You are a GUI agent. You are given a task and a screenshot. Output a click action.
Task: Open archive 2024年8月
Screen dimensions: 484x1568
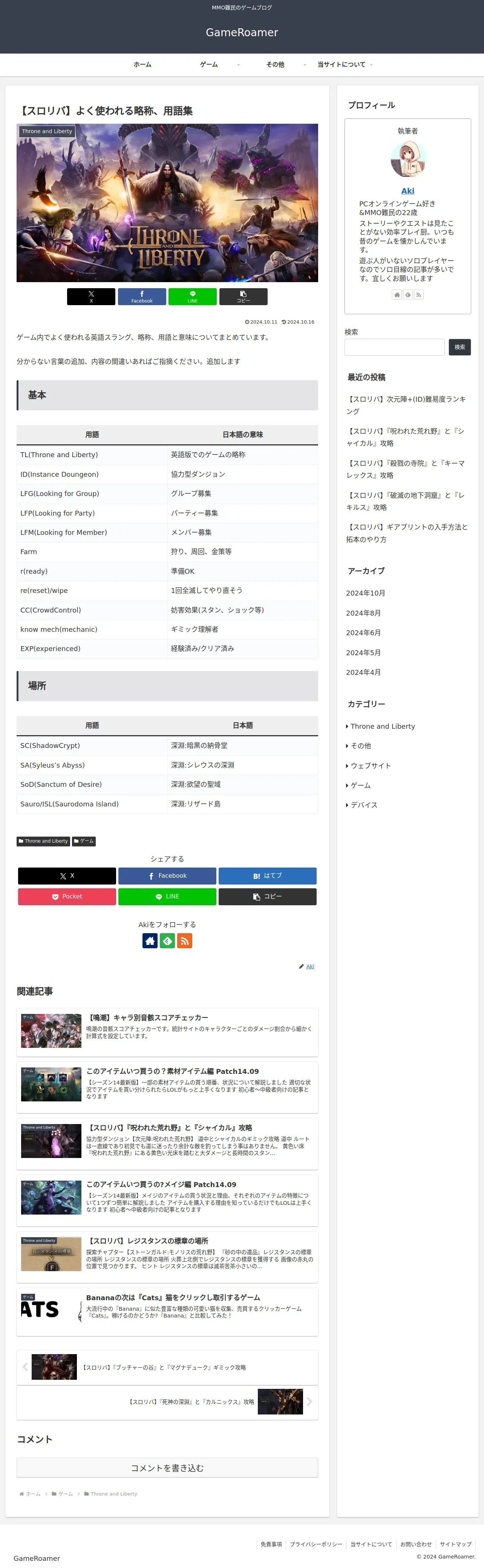pos(364,613)
